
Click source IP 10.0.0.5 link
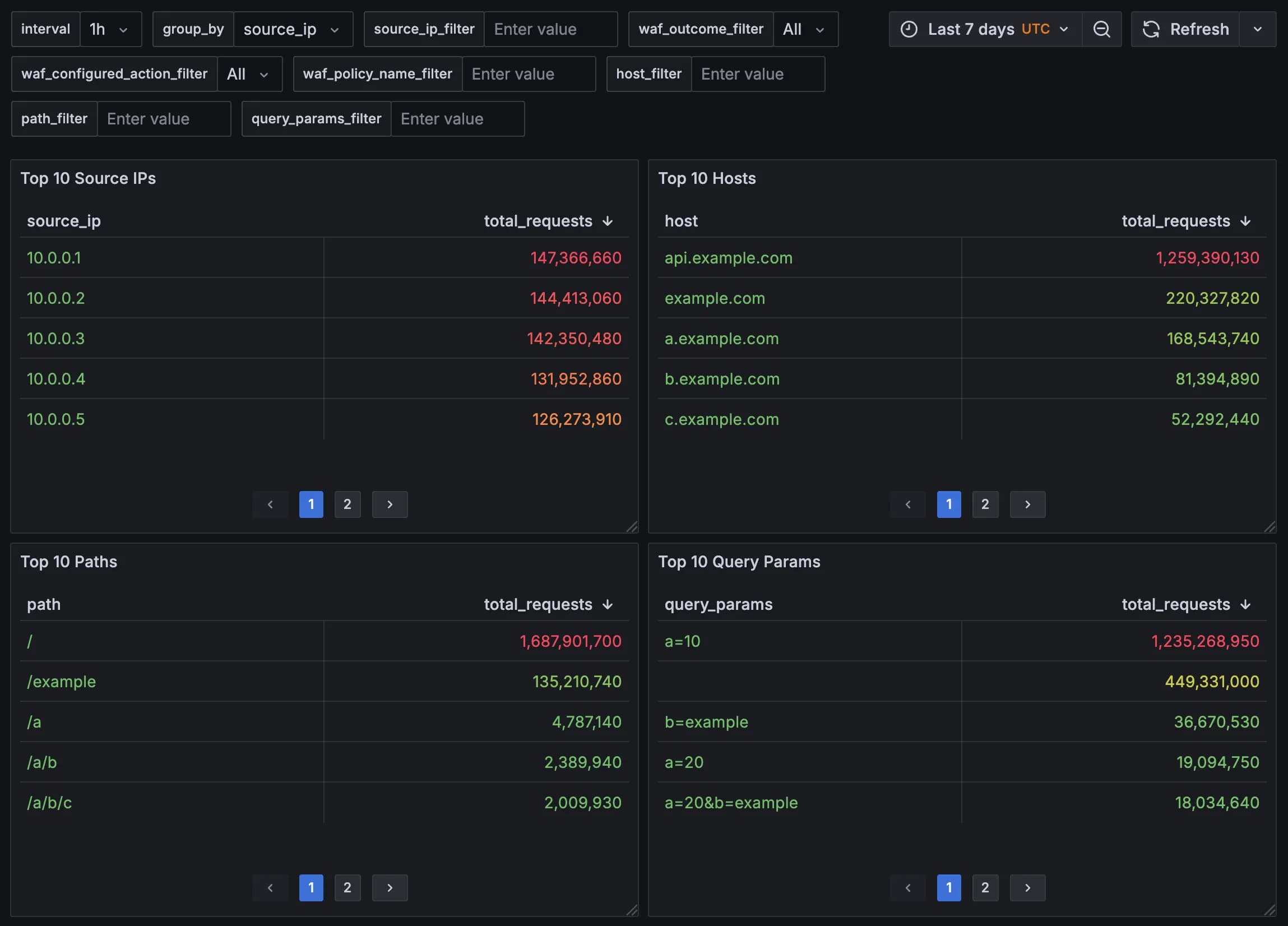click(x=55, y=419)
